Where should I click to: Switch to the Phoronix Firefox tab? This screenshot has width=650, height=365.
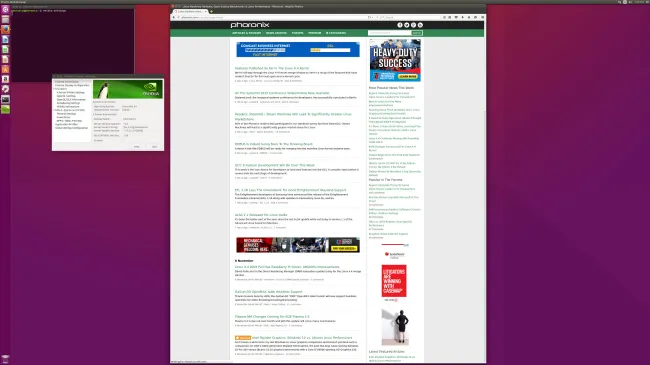coord(191,12)
